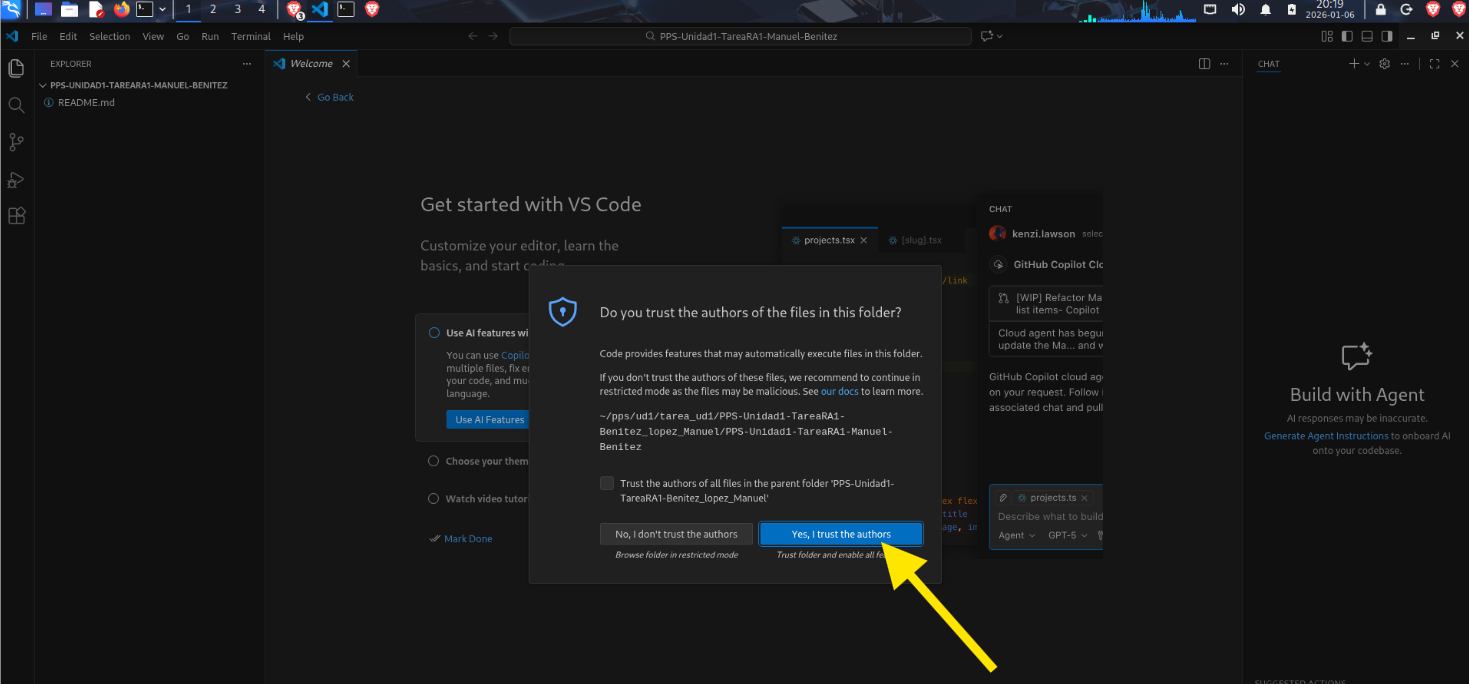
Task: Open the File menu
Action: pyautogui.click(x=39, y=36)
